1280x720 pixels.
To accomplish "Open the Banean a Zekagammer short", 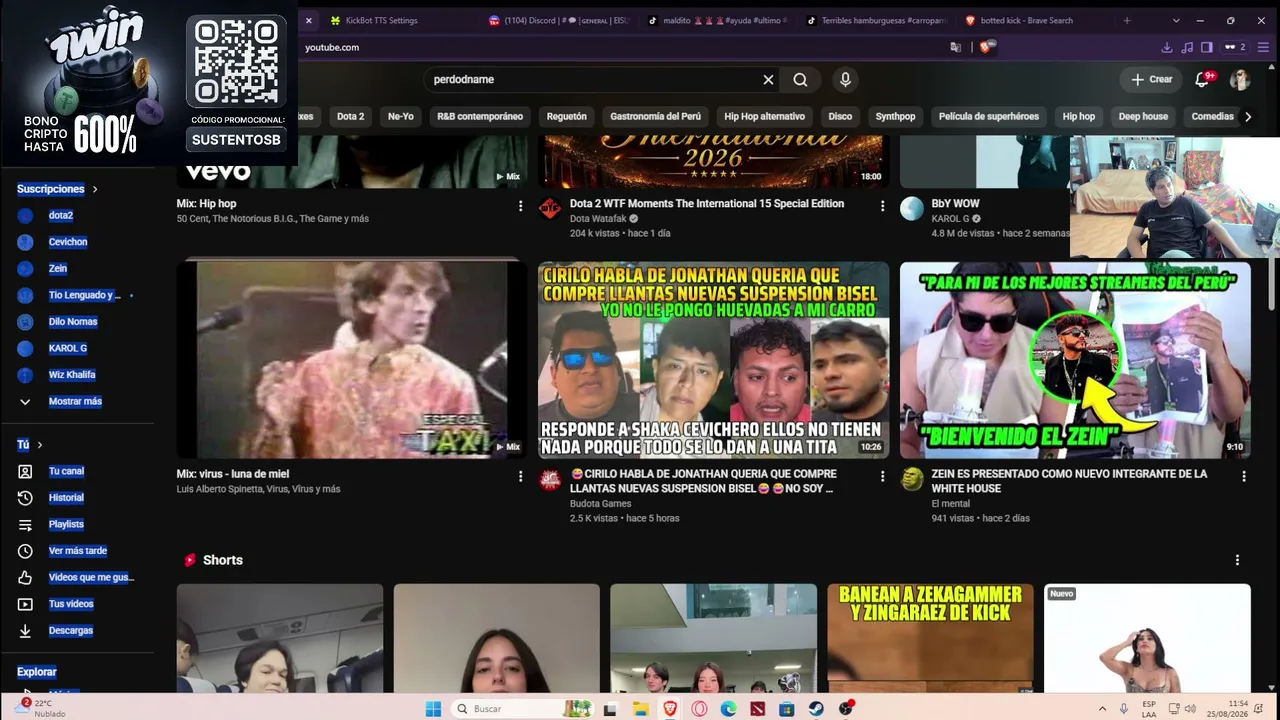I will 930,638.
